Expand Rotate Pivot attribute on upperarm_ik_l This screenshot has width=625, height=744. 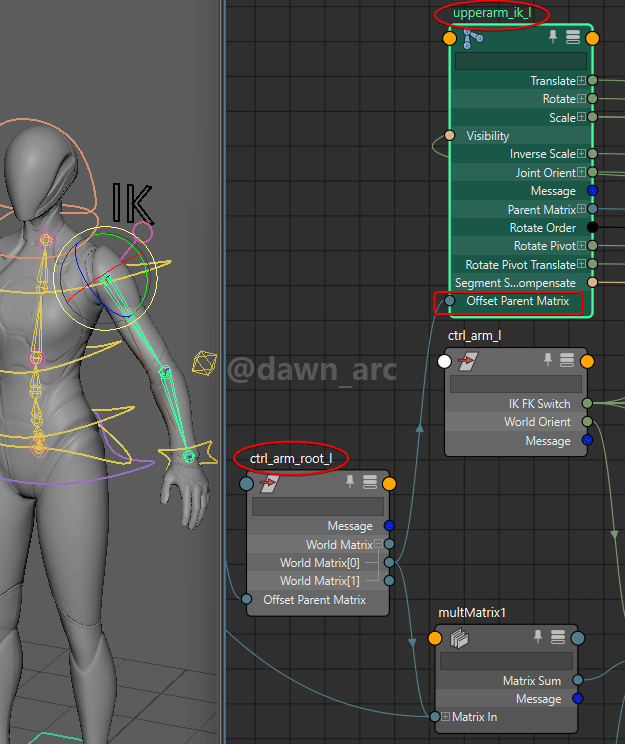pos(581,245)
